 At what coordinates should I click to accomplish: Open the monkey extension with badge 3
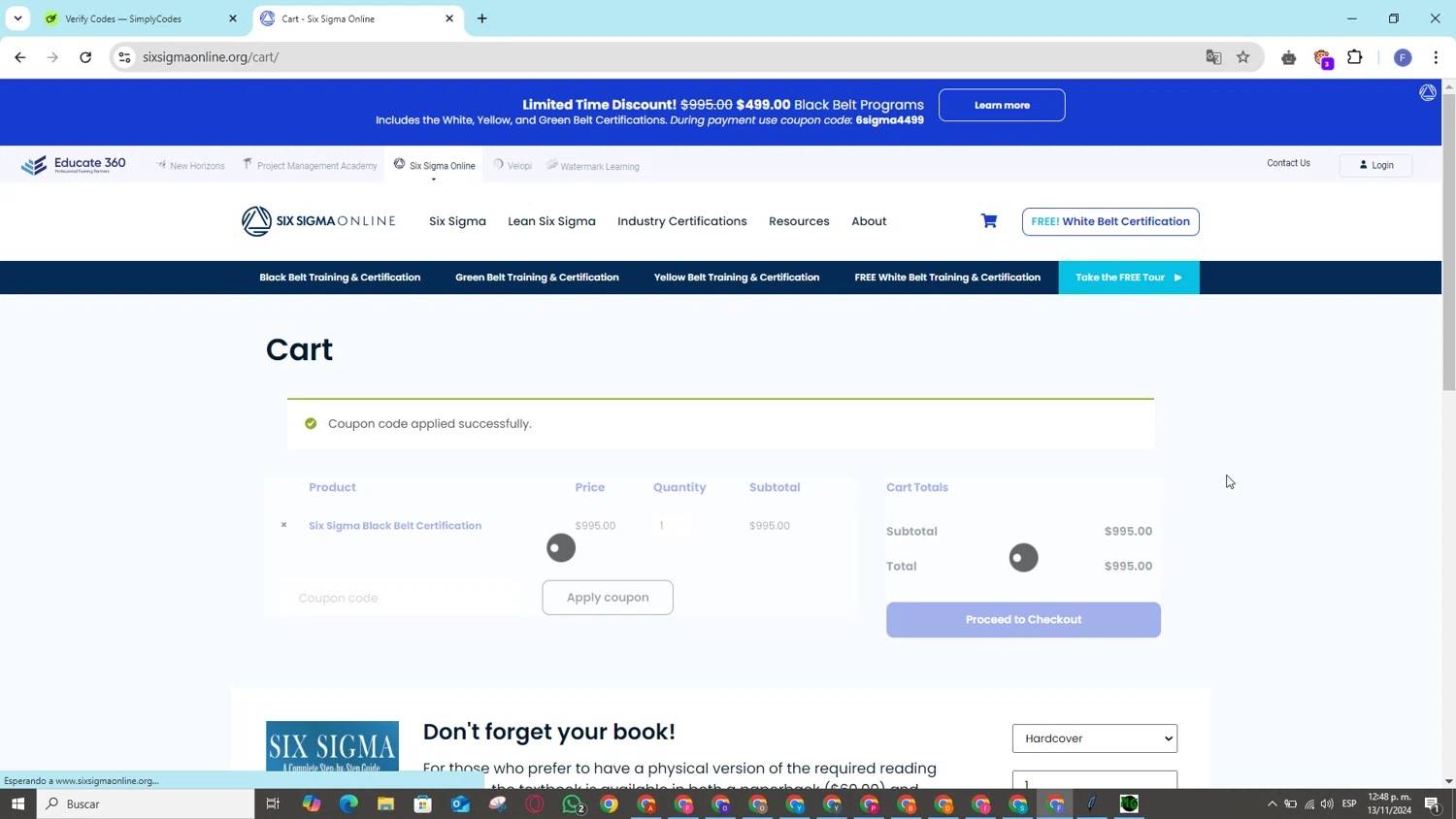click(1323, 58)
